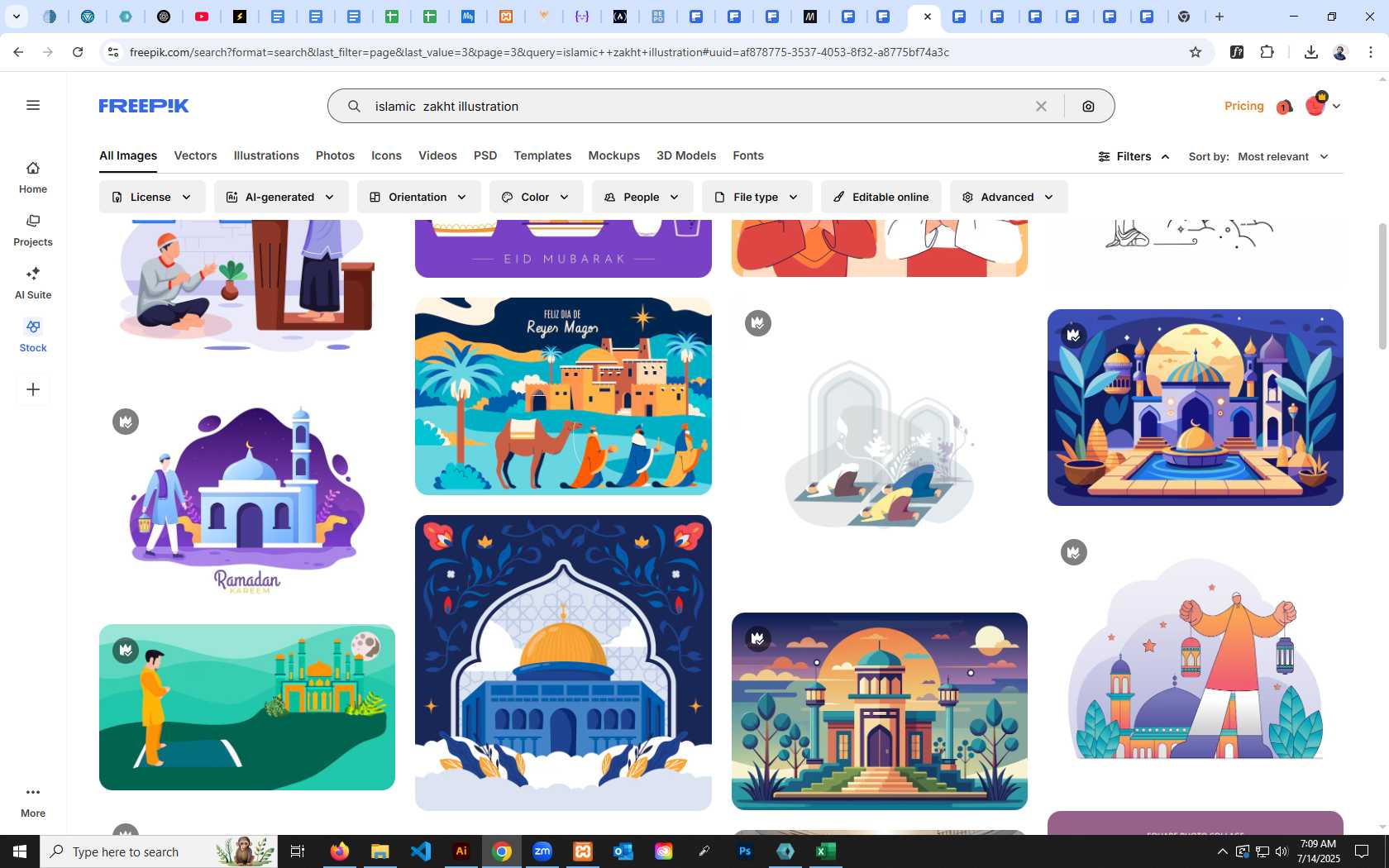Open Windows Start menu

20,851
